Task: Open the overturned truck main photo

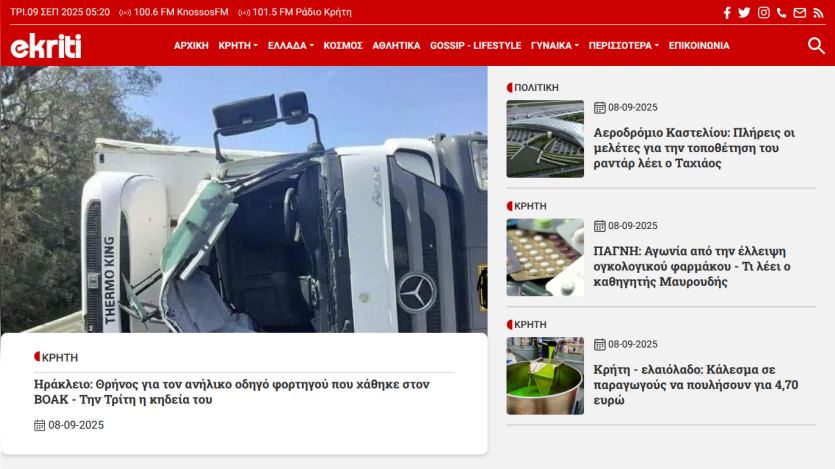Action: pyautogui.click(x=244, y=200)
